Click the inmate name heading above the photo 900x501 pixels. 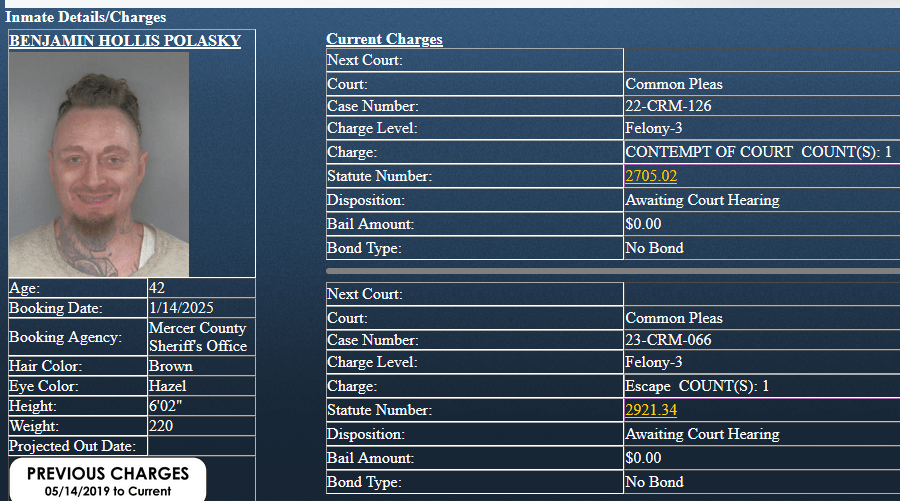point(124,41)
